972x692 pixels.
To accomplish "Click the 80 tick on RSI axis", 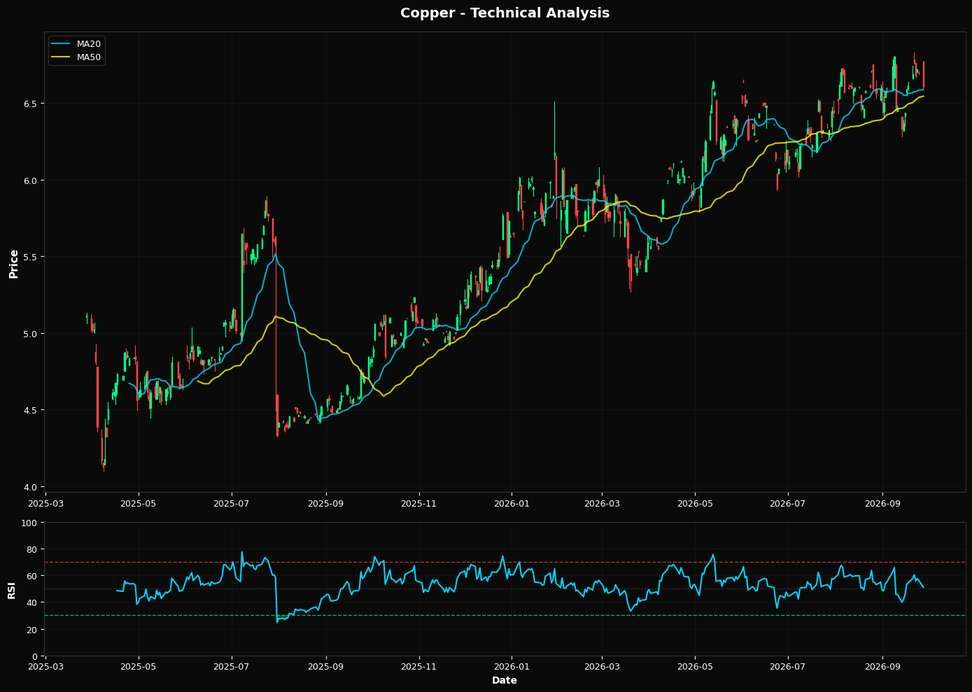I will (34, 549).
